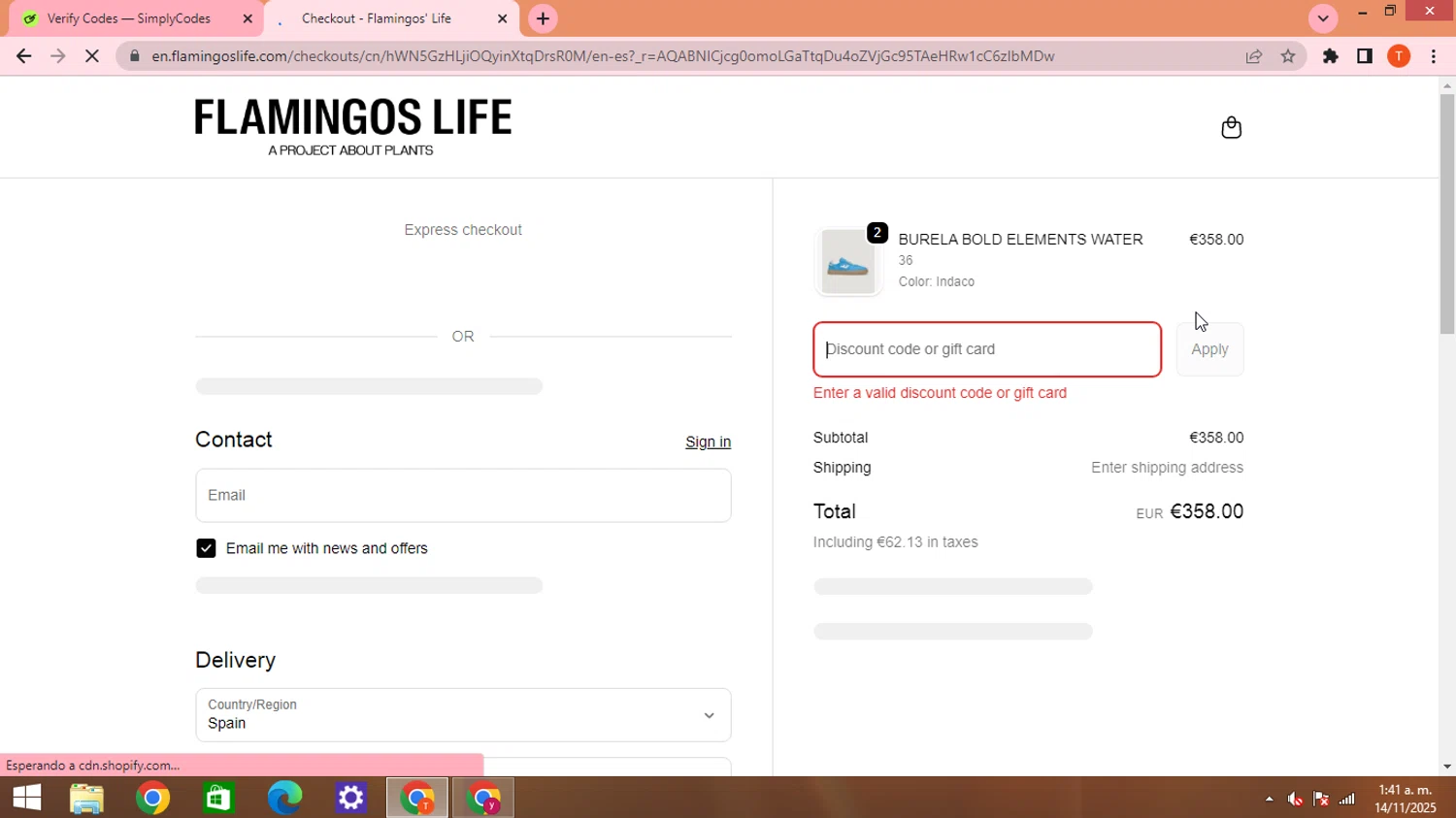Click the Apply discount button
This screenshot has height=818, width=1456.
point(1209,349)
